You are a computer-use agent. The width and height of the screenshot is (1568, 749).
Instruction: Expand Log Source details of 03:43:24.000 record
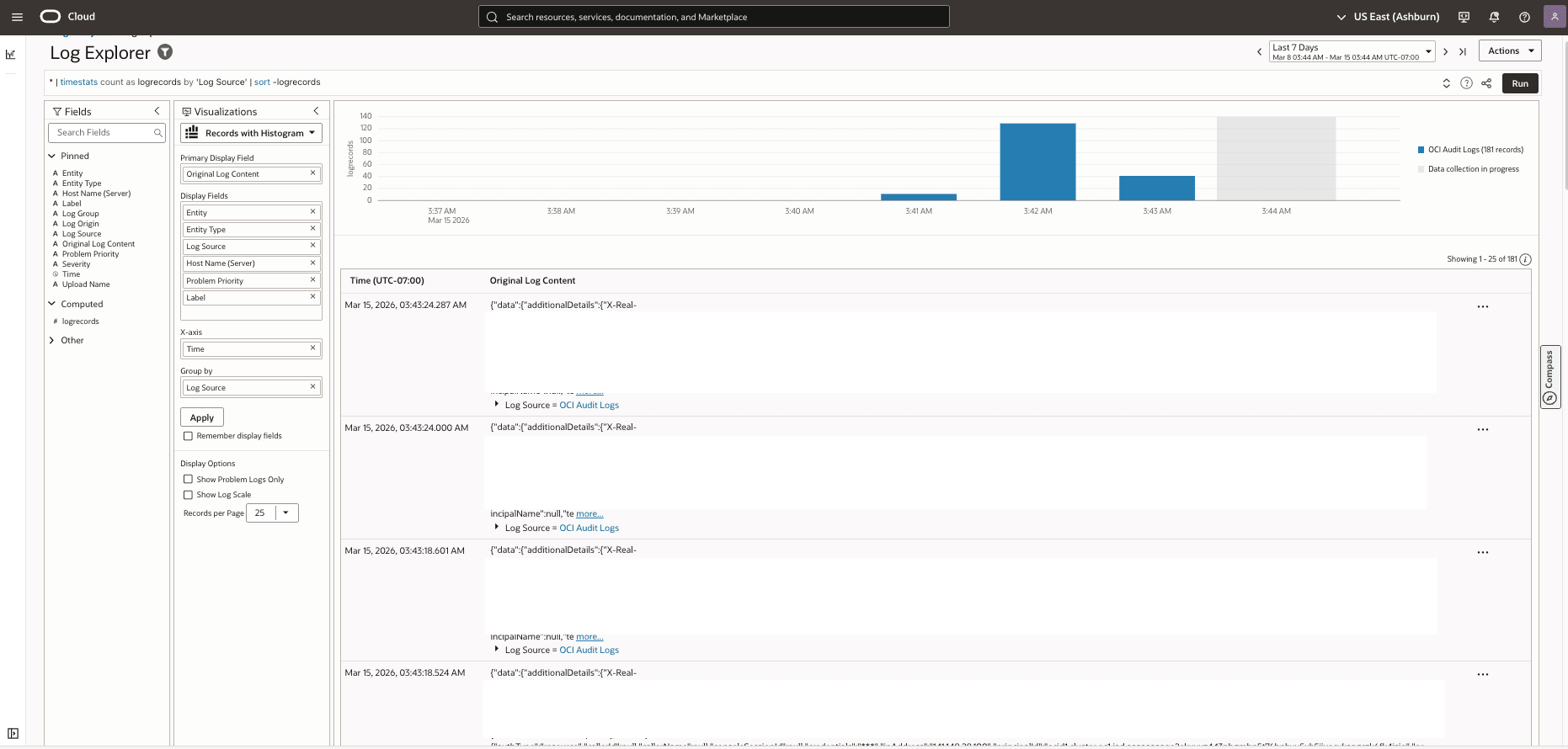(x=497, y=528)
